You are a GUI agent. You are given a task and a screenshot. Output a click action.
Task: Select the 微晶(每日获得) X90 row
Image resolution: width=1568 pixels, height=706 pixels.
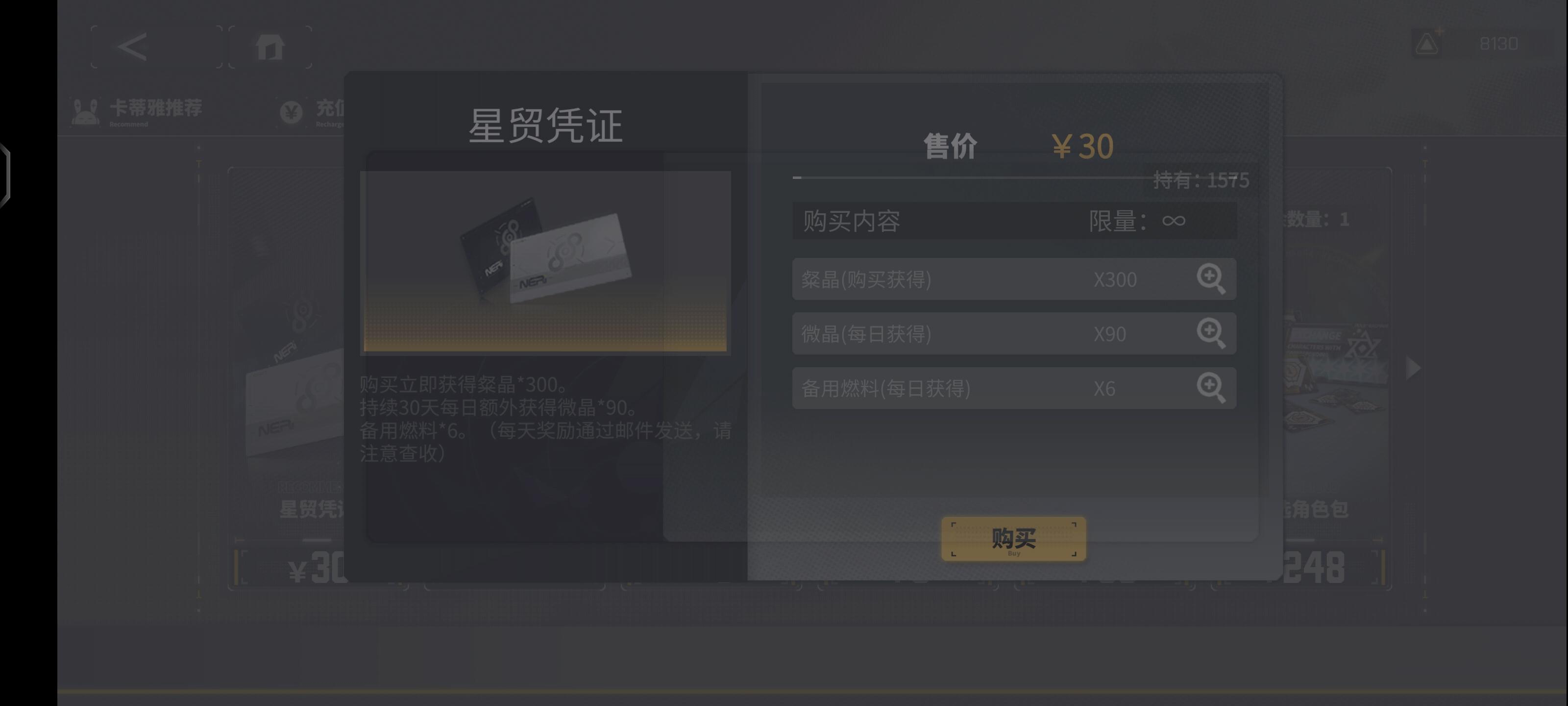point(1014,333)
